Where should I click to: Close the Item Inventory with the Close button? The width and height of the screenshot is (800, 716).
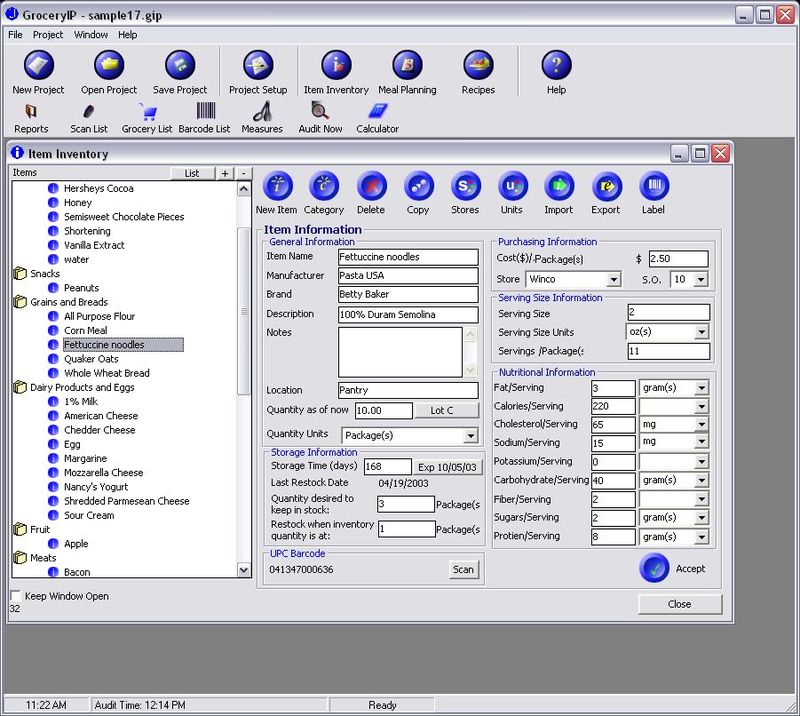(x=680, y=604)
